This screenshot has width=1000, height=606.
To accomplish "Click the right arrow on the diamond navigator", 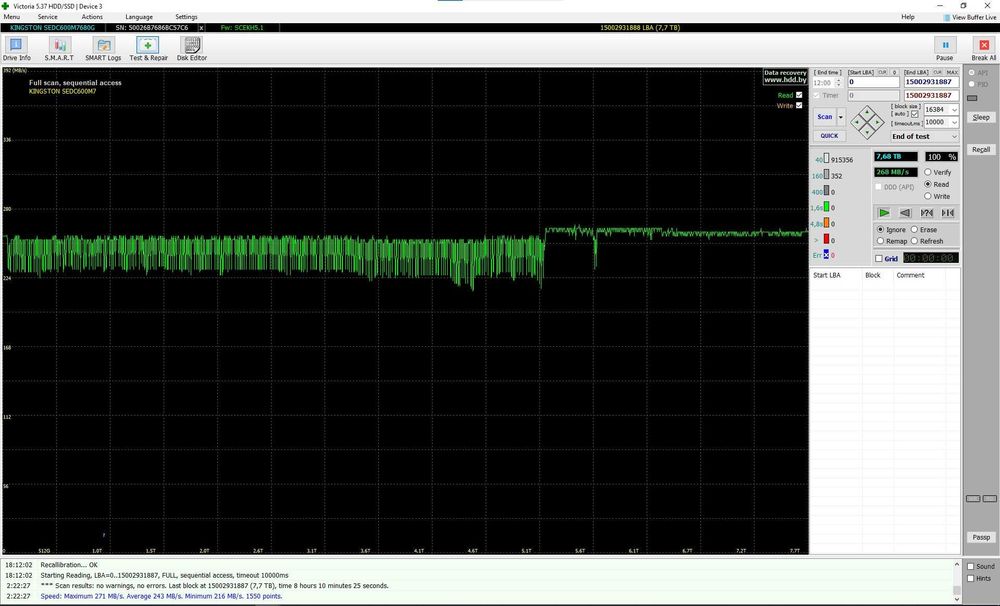I will click(878, 122).
